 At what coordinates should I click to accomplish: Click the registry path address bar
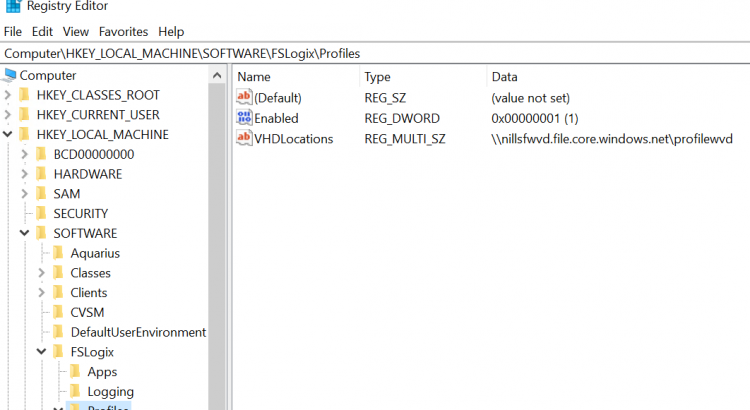coord(375,53)
